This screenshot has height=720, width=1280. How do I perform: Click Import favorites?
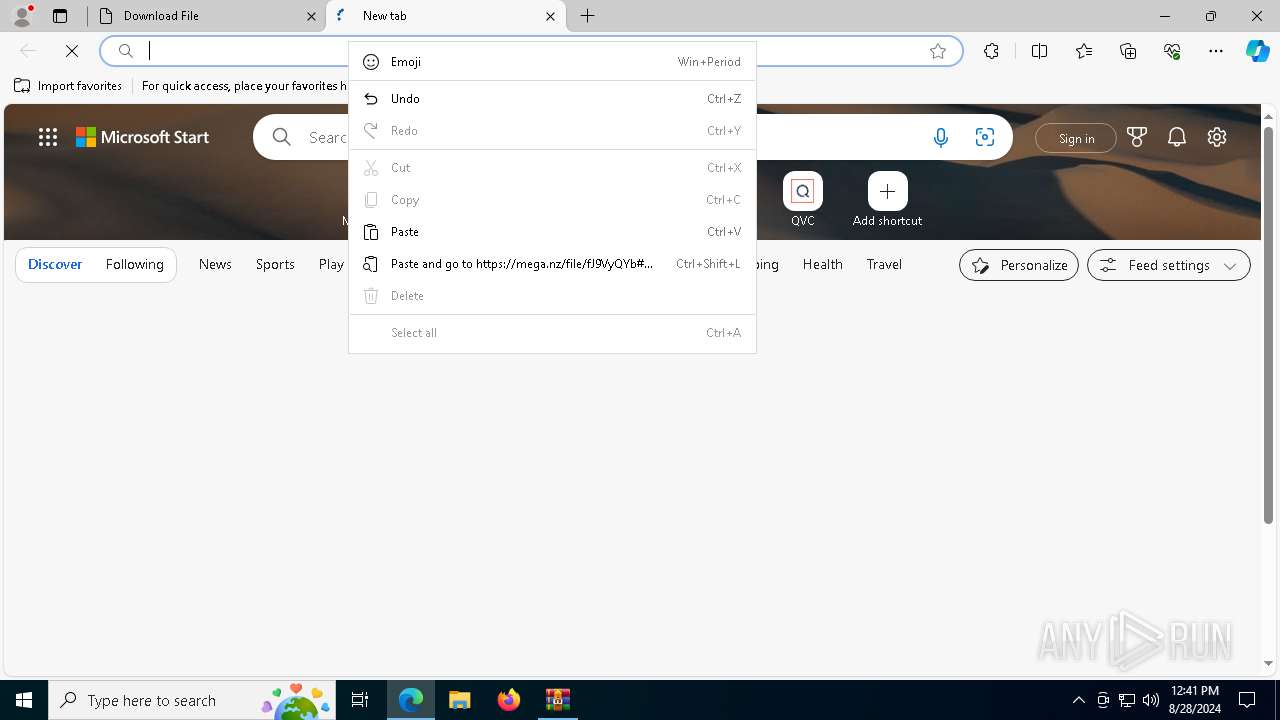(x=68, y=86)
